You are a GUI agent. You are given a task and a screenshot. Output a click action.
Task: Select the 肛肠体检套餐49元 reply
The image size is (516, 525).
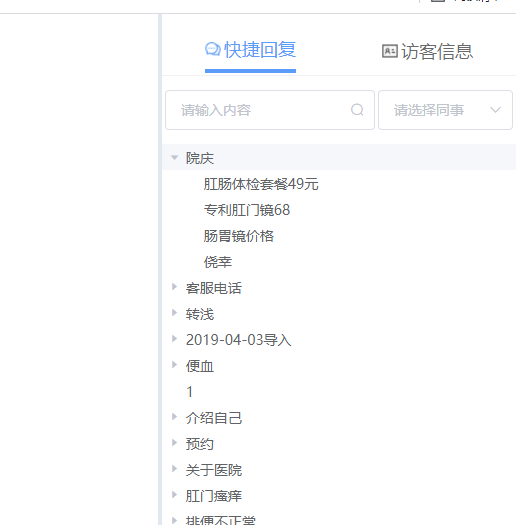[261, 184]
